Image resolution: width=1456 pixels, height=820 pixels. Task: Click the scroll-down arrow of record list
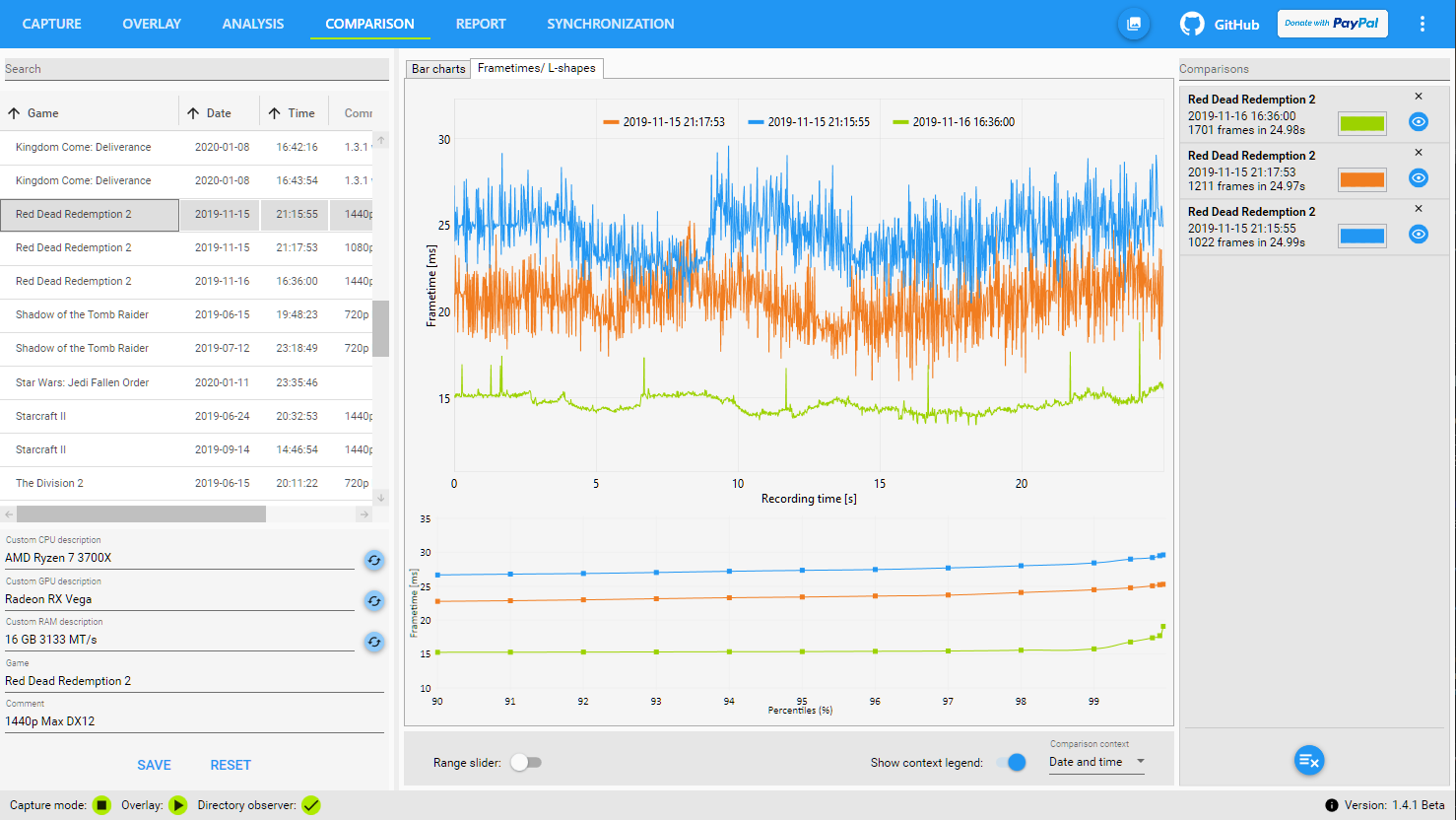pyautogui.click(x=380, y=498)
